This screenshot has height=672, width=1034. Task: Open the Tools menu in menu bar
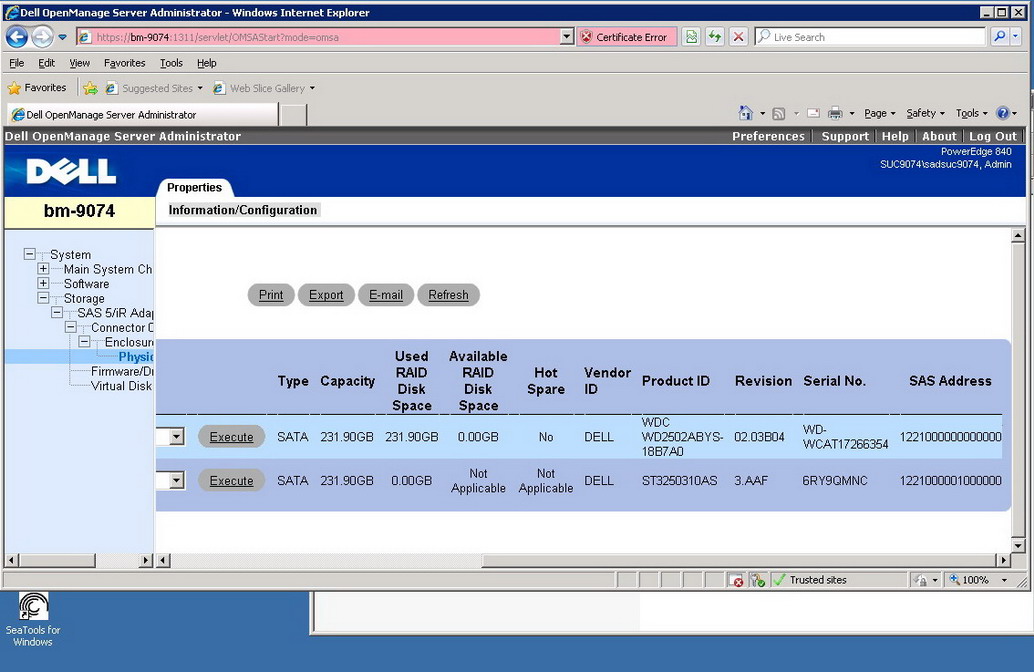(171, 63)
